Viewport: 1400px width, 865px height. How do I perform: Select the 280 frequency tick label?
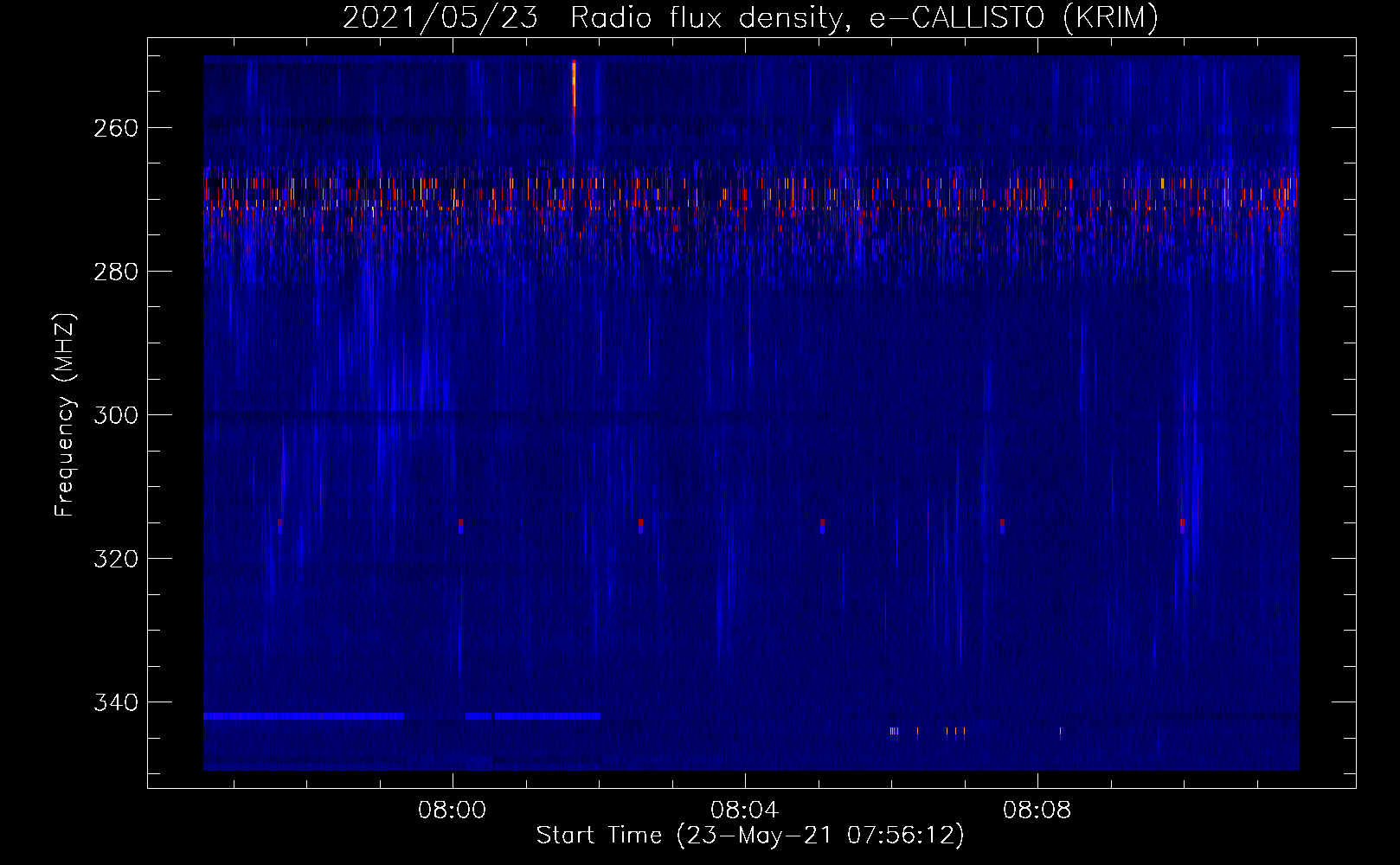pos(115,272)
